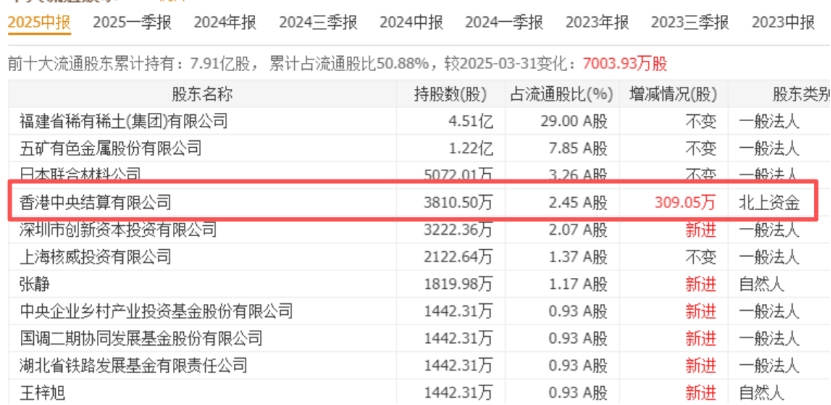The height and width of the screenshot is (405, 831).
Task: Click shareholder 王梓旭
Action: tap(42, 392)
